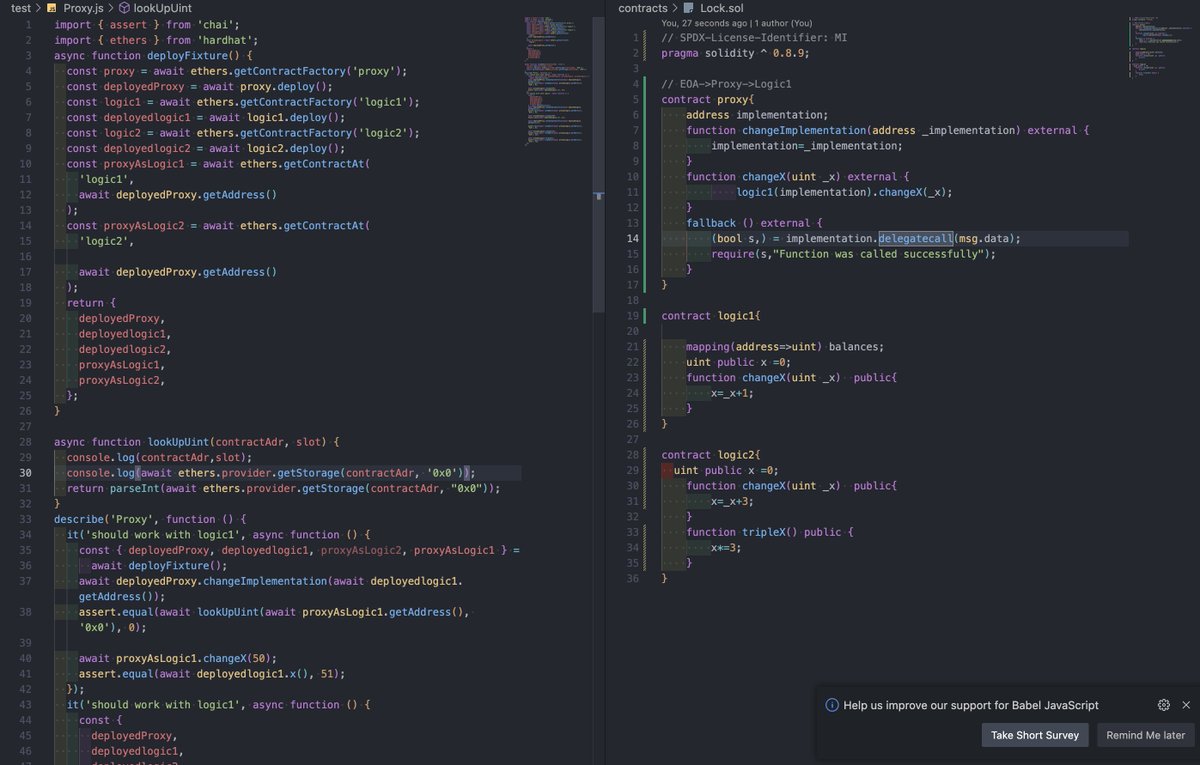The width and height of the screenshot is (1200, 765).
Task: Dismiss the Babel JavaScript notification
Action: [x=1186, y=705]
